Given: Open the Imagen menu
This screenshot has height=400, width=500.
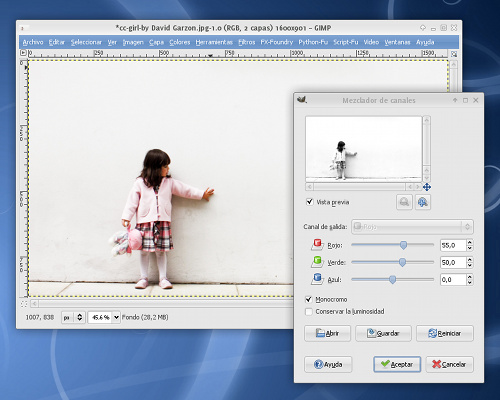Looking at the screenshot, I should click(x=133, y=42).
